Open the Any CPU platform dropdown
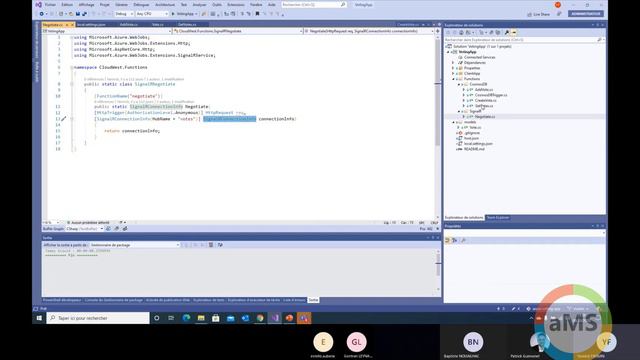 (x=152, y=14)
